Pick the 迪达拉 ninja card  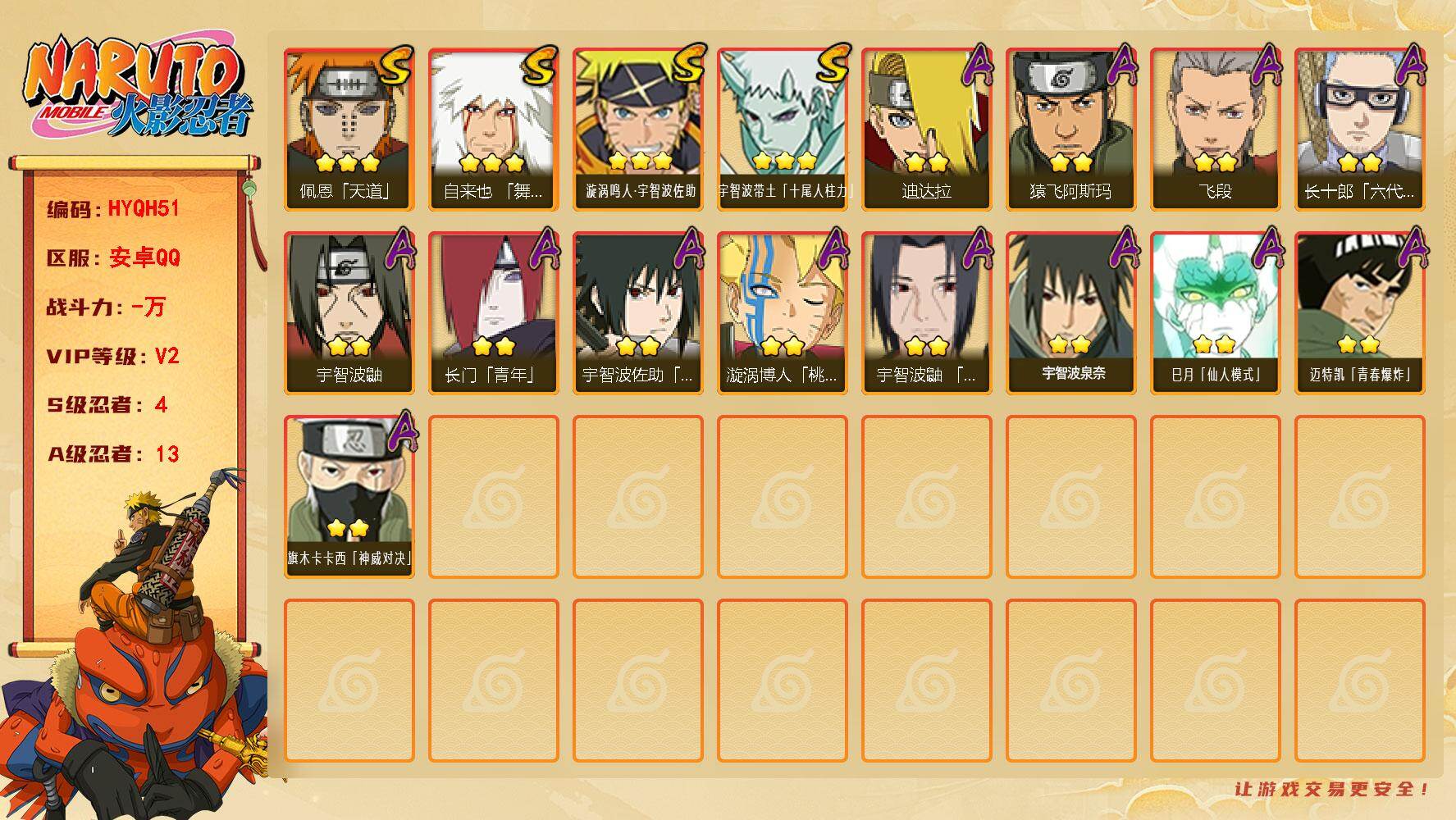tap(926, 130)
